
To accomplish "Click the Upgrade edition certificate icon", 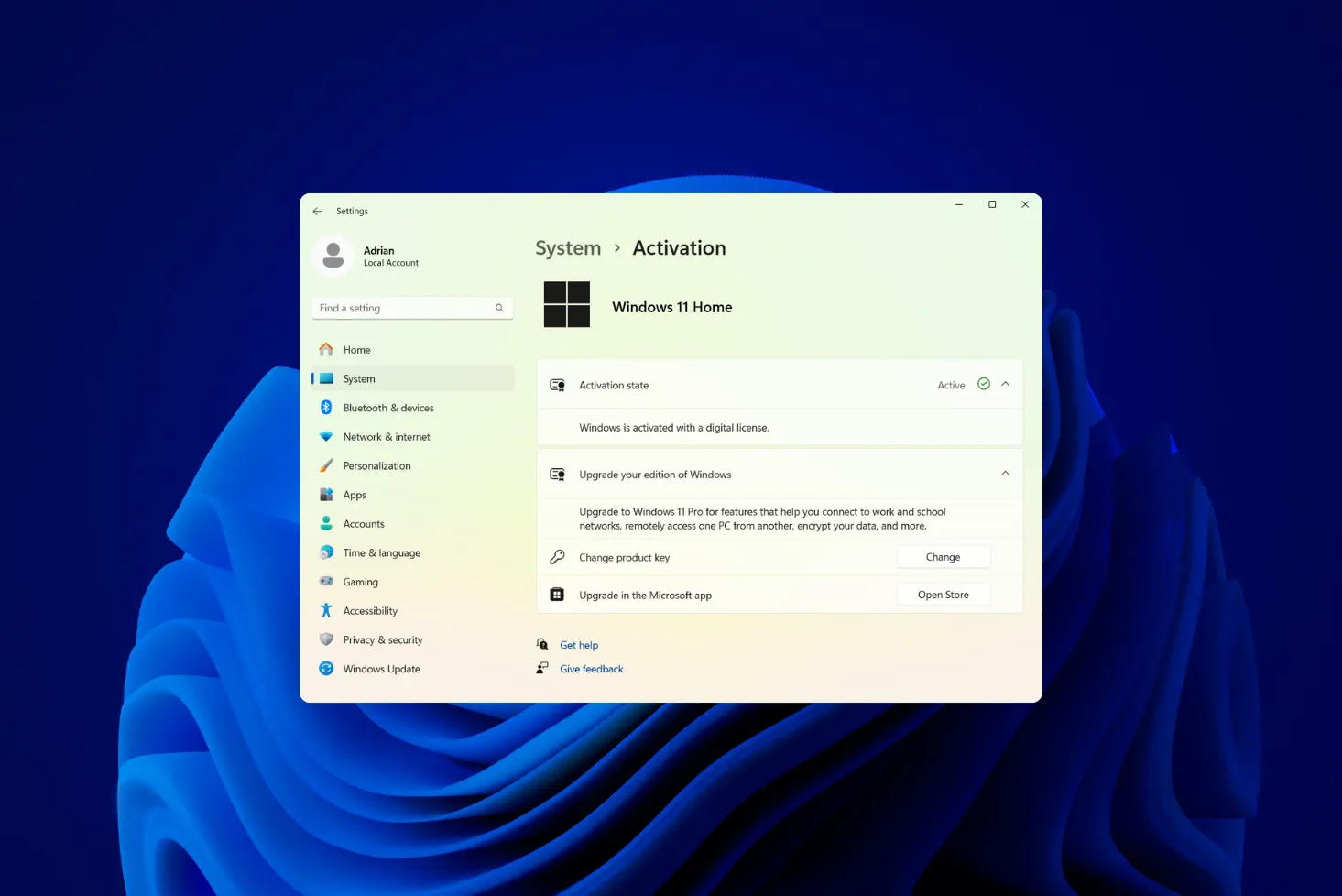I will (x=557, y=474).
